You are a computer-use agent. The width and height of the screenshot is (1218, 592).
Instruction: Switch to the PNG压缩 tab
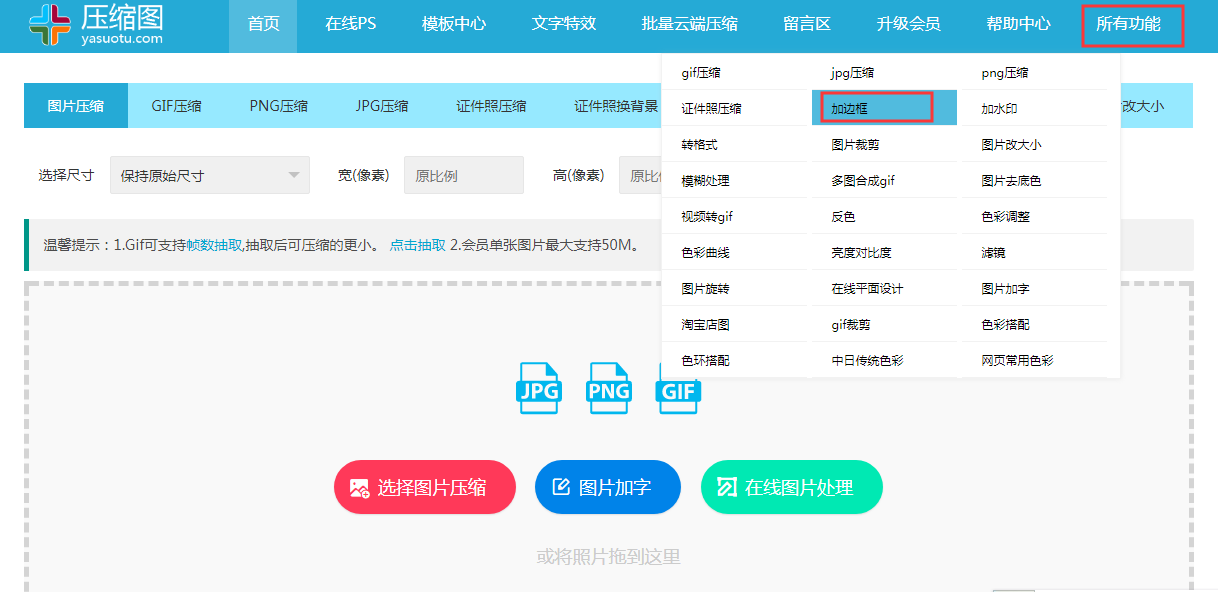279,106
